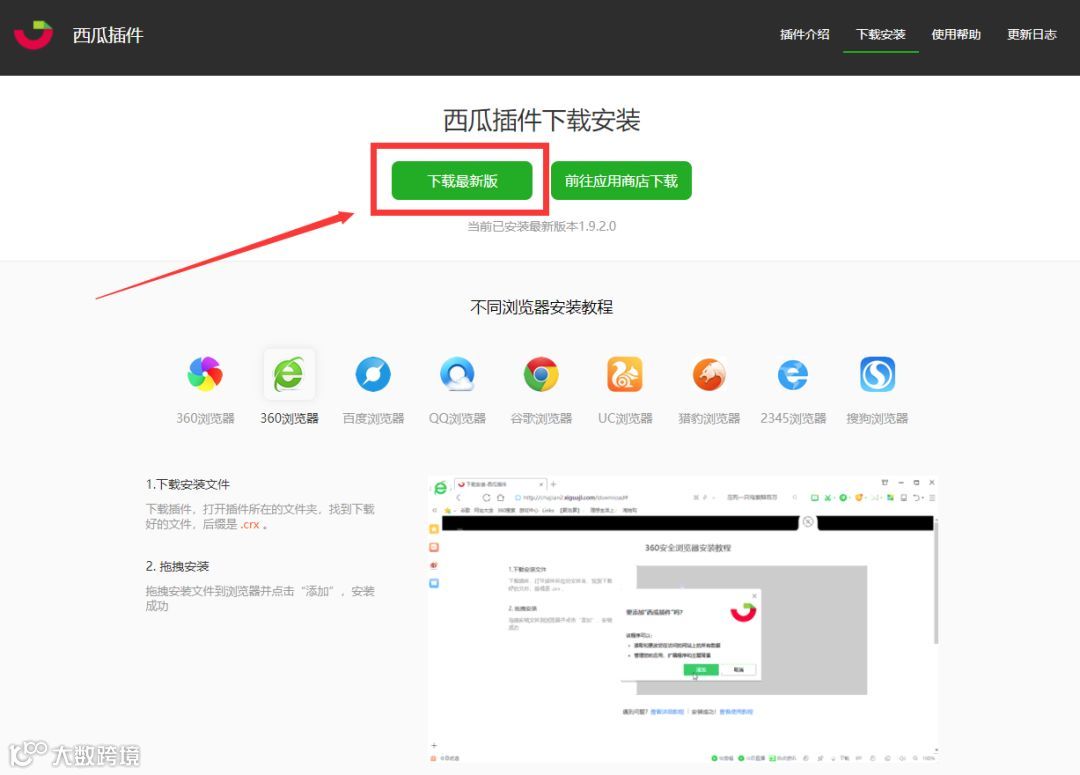The height and width of the screenshot is (775, 1080).
Task: Go to the 更新日志 nav tab
Action: pos(1032,34)
